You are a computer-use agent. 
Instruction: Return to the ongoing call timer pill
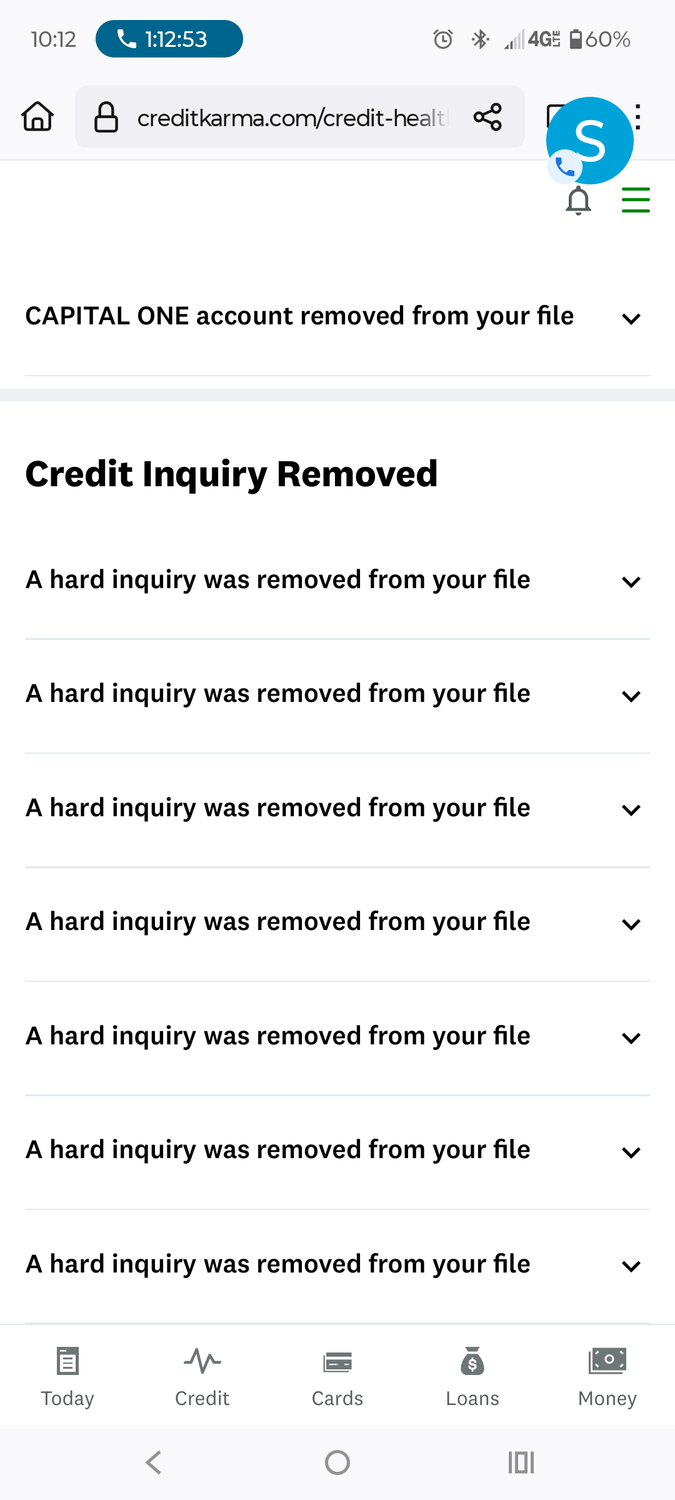pos(169,40)
